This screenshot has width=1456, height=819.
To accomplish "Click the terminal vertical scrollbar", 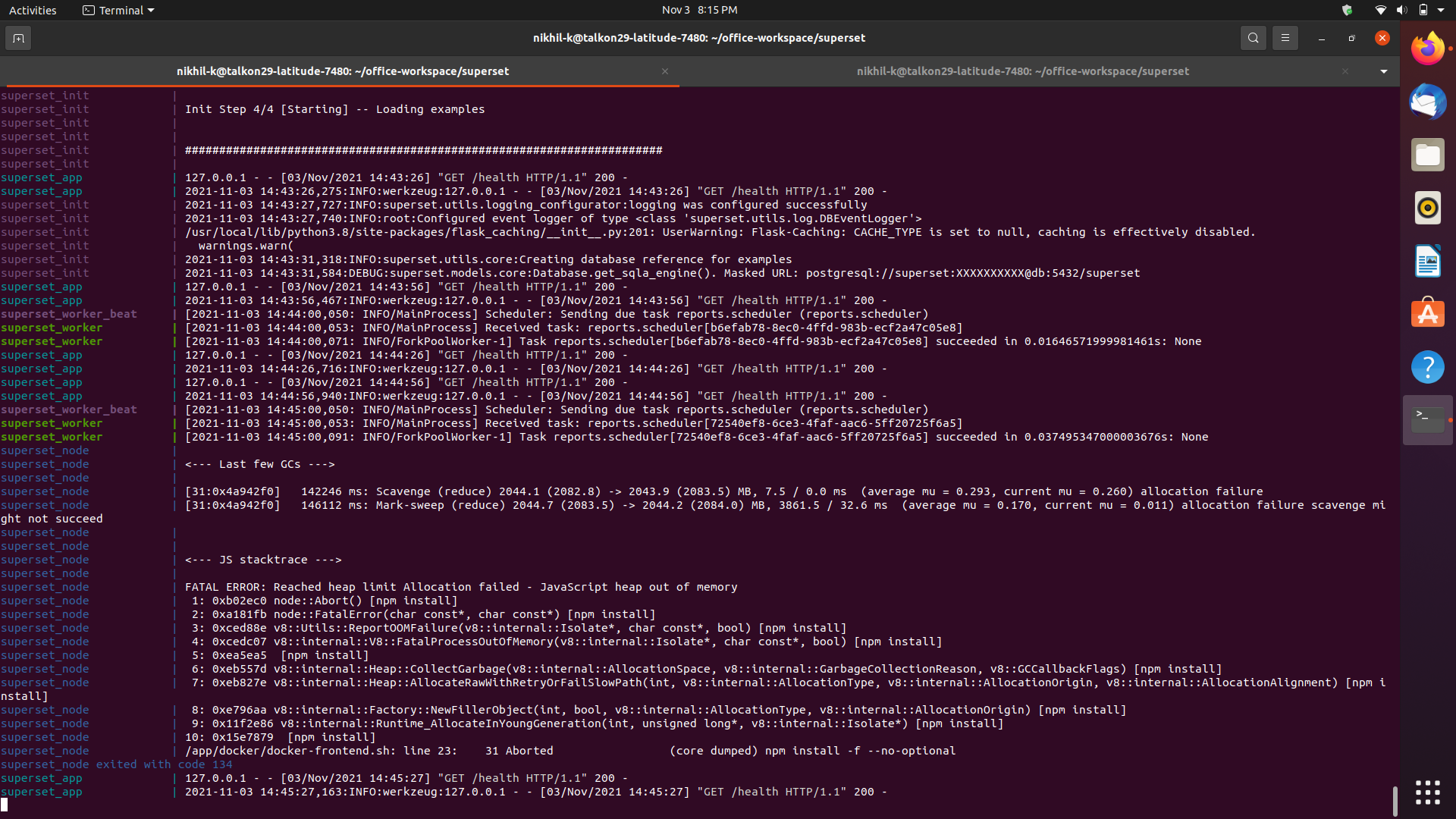I will click(x=1395, y=800).
